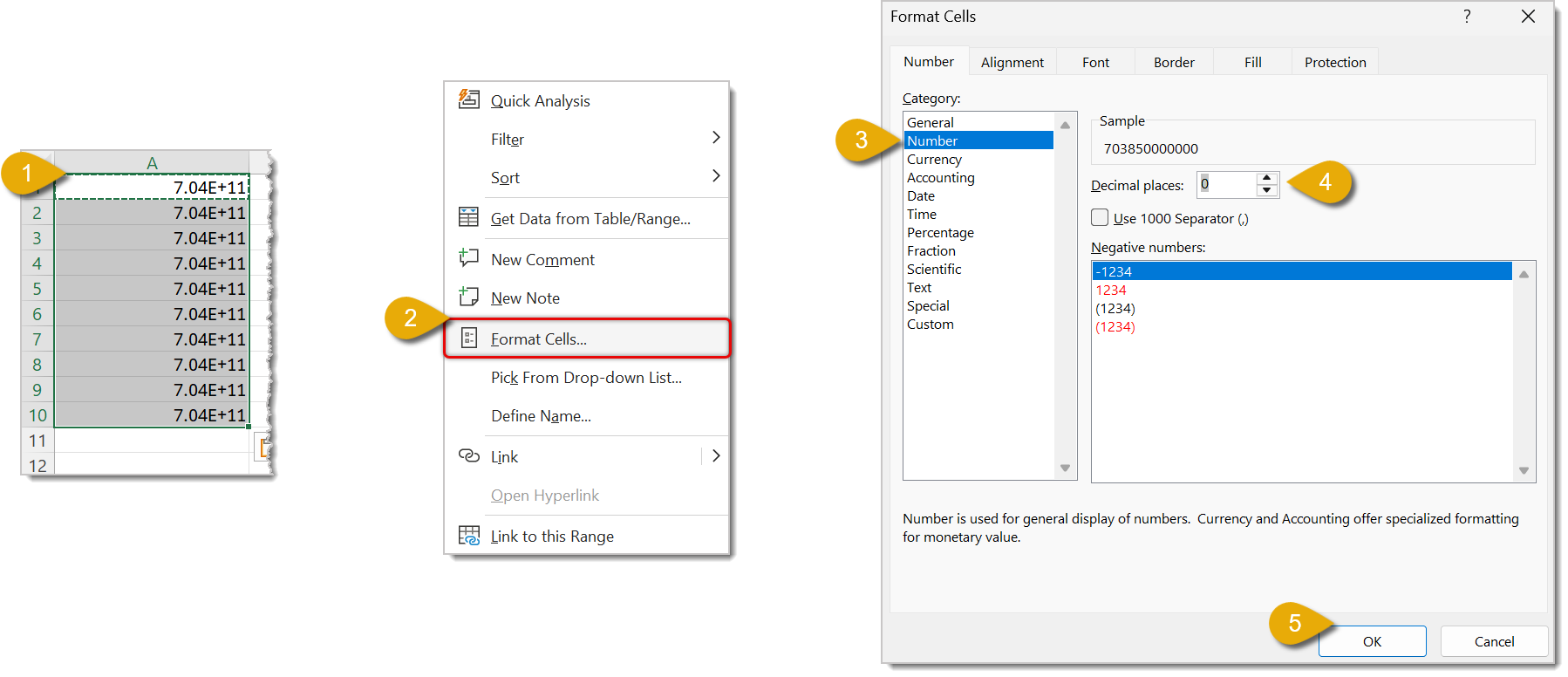Screen dimensions: 1568x677
Task: Close the Format Cells dialog with X
Action: (1528, 17)
